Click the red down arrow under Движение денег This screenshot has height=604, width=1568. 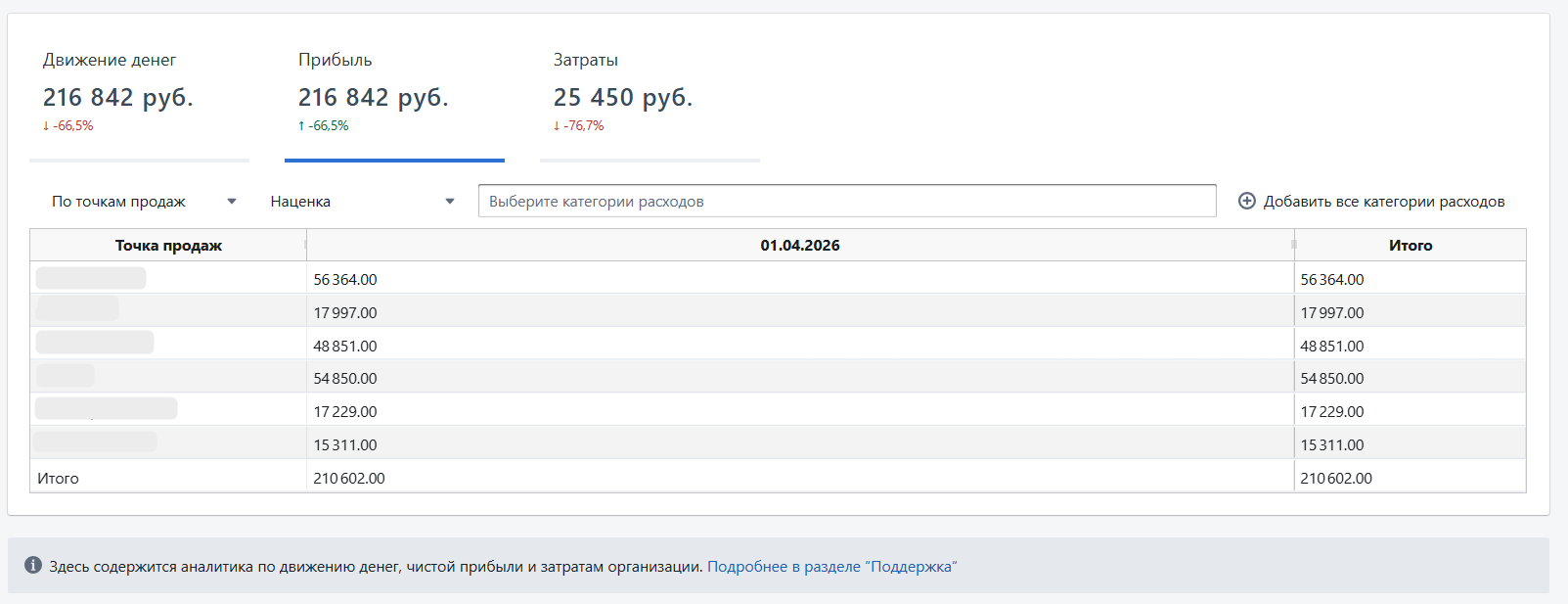46,126
